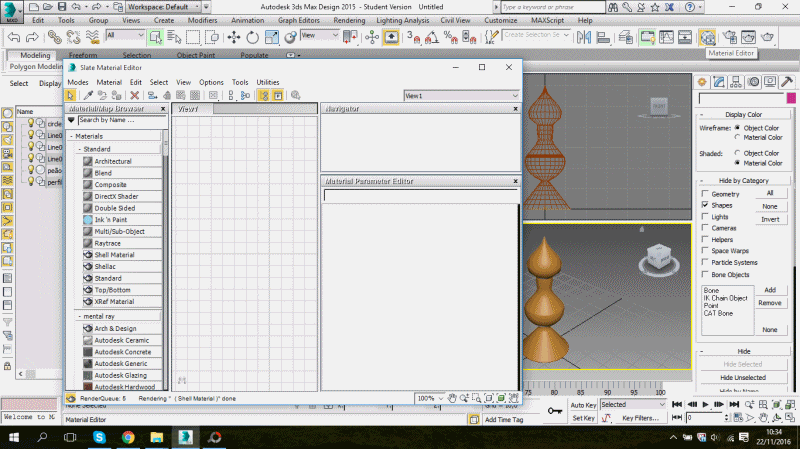Select the Rotate tool in main toolbar

point(253,37)
